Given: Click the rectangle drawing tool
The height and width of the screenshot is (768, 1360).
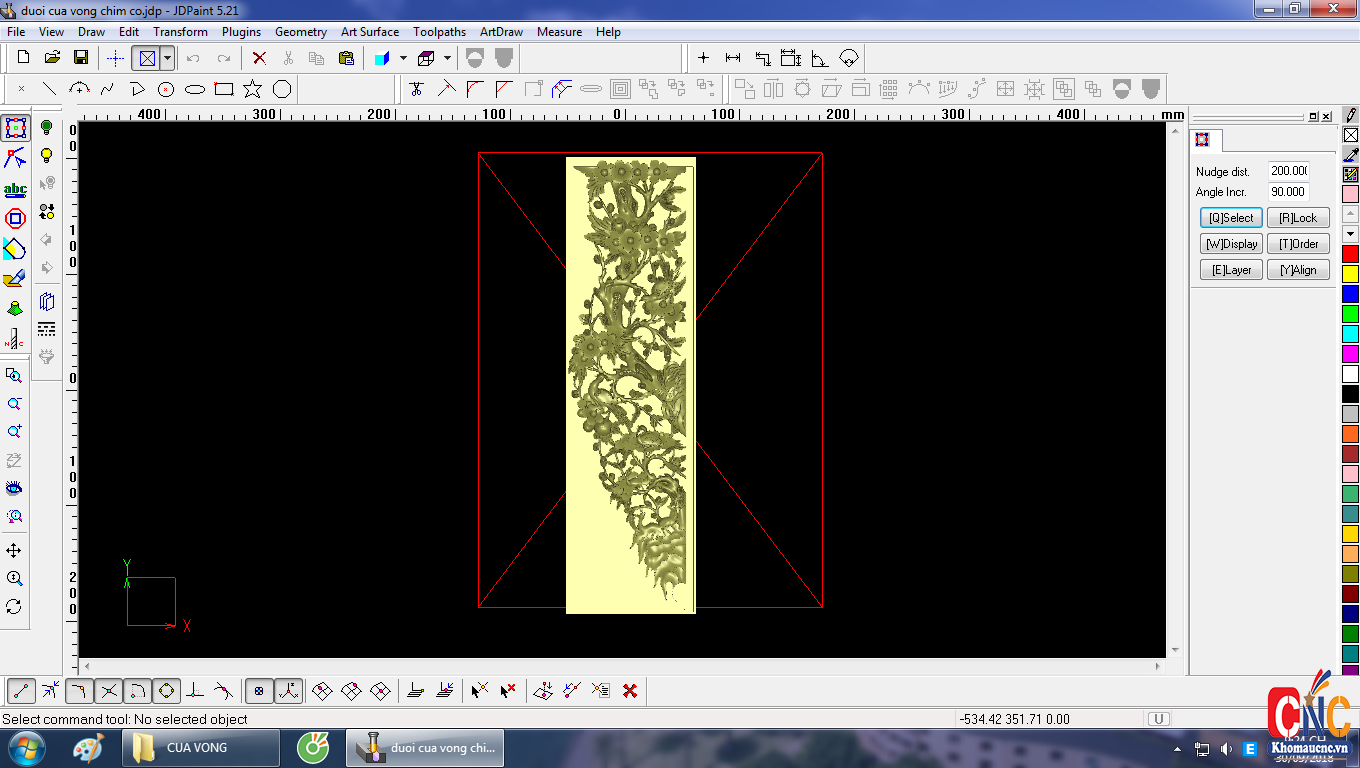Looking at the screenshot, I should 224,89.
